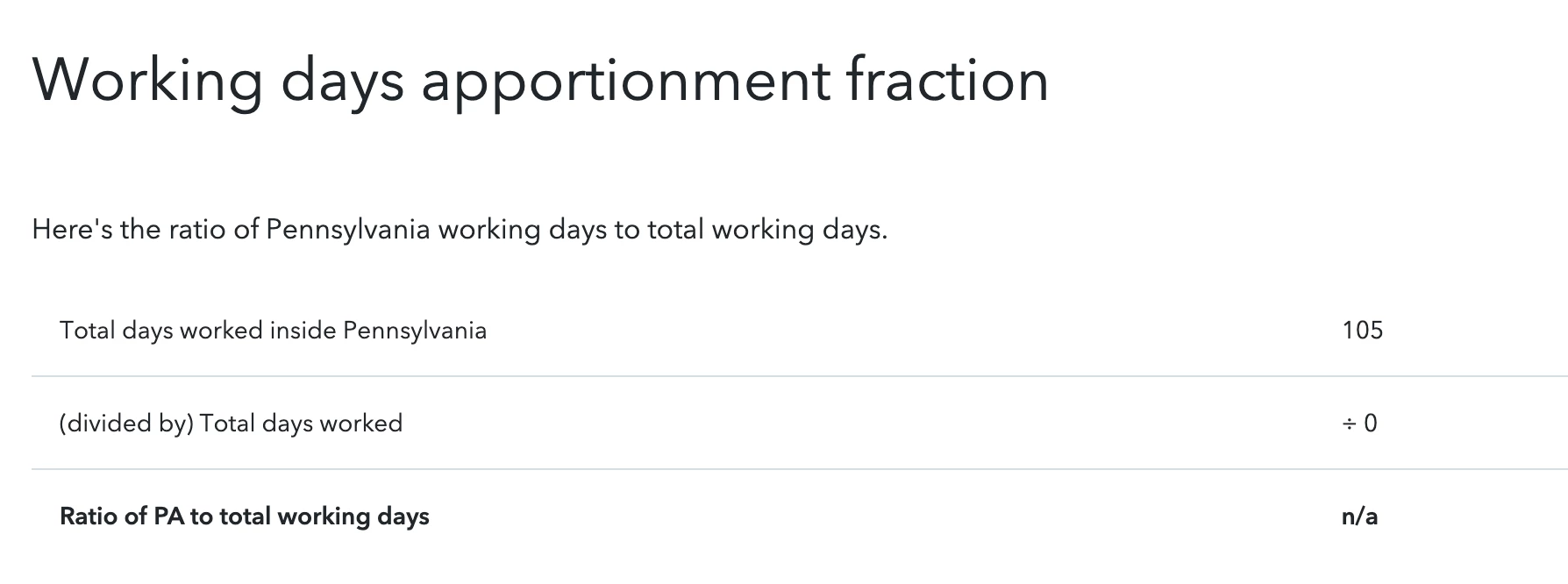Click 'Pennsylvania' in the description sentence
The image size is (1568, 584).
tap(347, 231)
